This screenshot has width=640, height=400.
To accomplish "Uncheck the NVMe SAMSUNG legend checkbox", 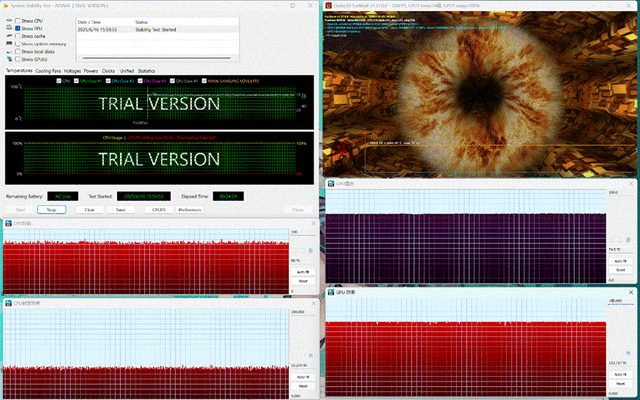I will (x=204, y=81).
